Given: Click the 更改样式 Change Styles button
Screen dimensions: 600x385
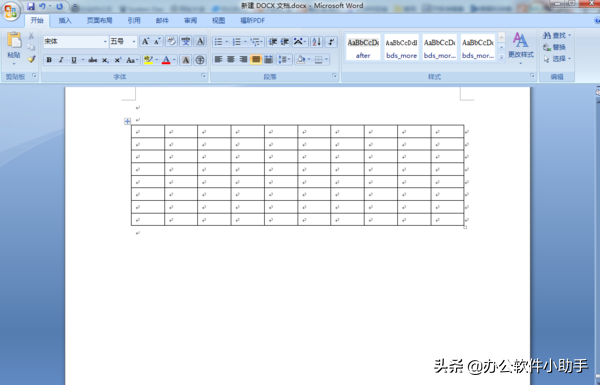Looking at the screenshot, I should [521, 47].
